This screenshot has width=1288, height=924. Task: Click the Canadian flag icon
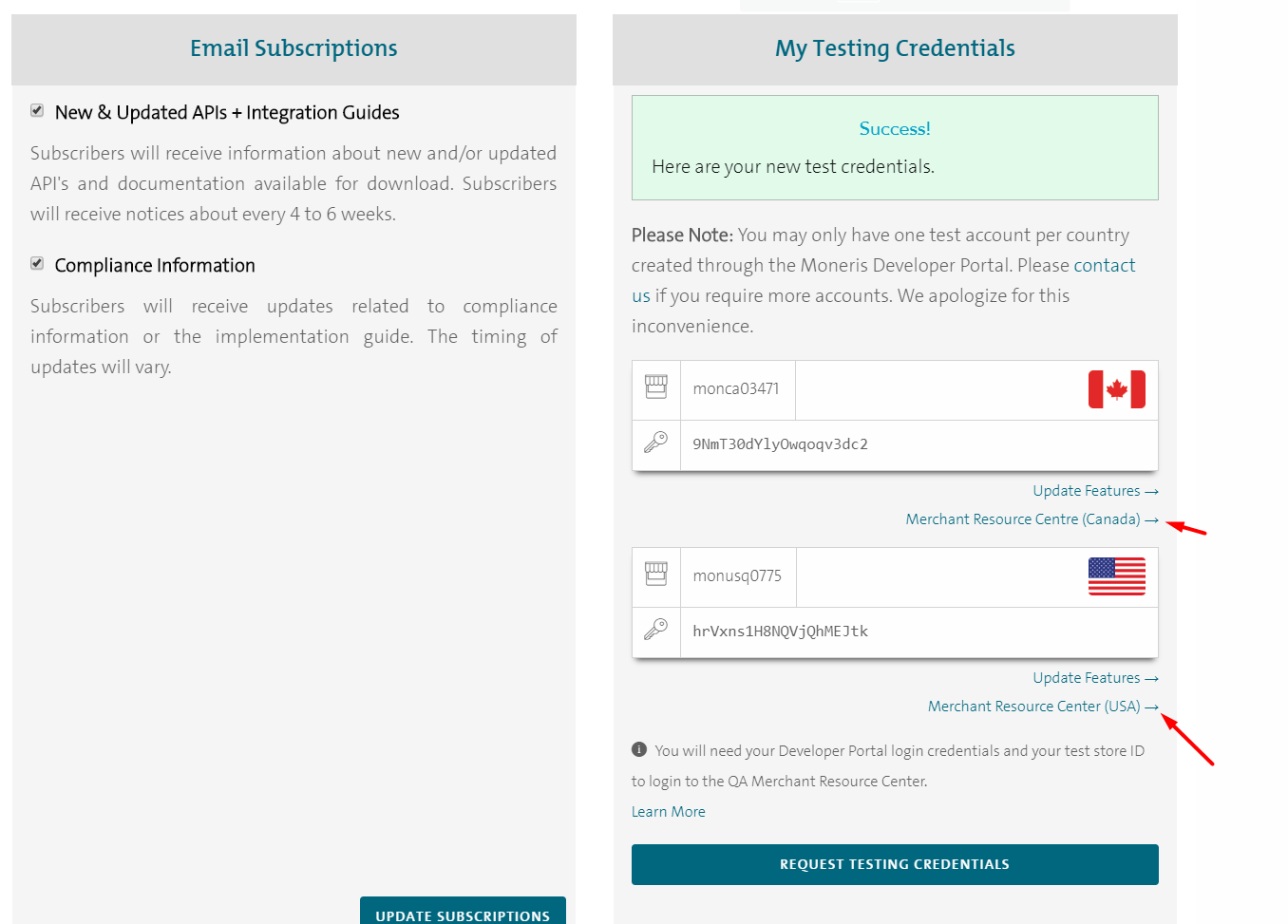pyautogui.click(x=1117, y=389)
